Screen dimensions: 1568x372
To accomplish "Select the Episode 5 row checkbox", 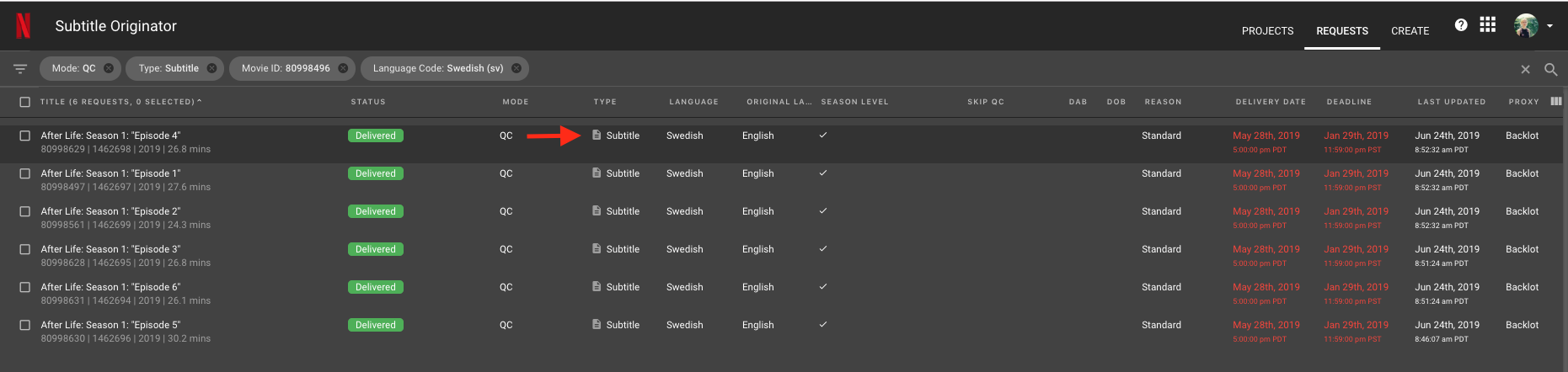I will click(24, 325).
